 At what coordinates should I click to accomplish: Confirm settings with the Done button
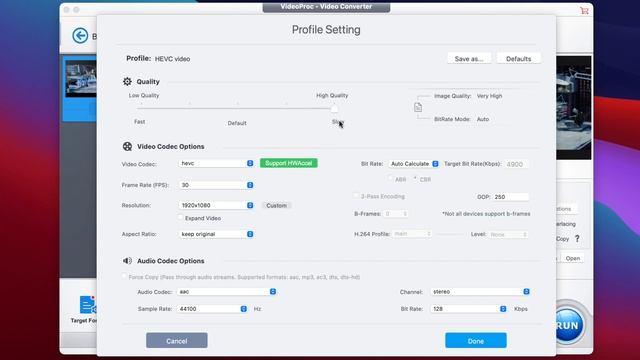[476, 340]
